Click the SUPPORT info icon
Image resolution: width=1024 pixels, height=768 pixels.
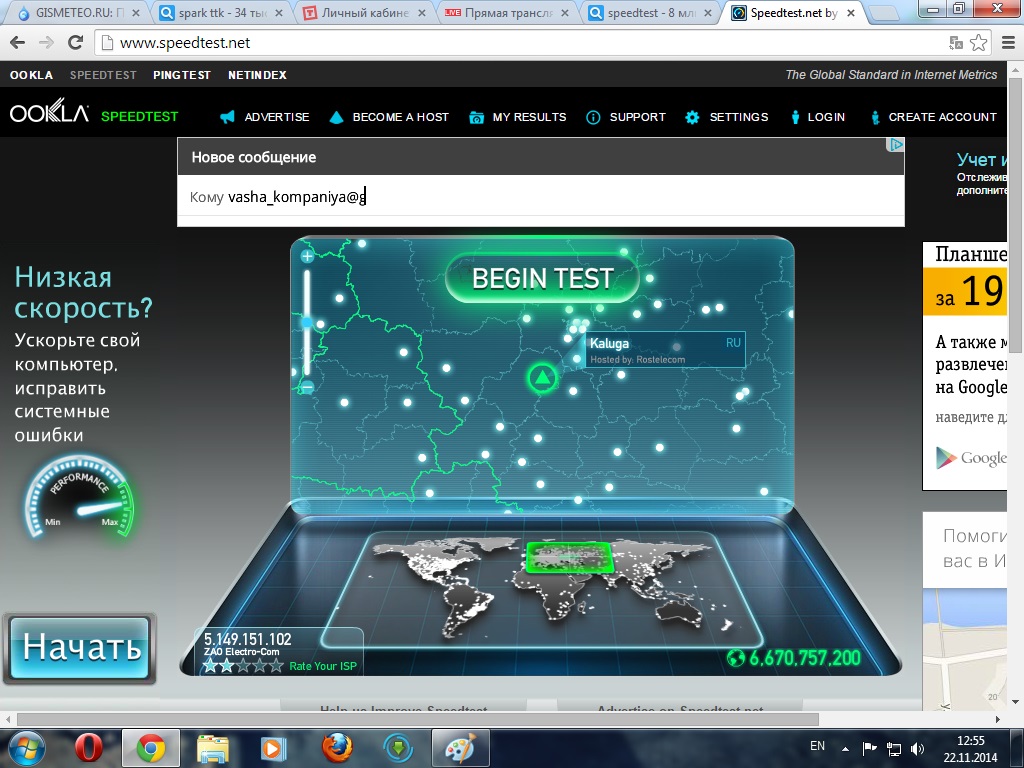tap(593, 118)
